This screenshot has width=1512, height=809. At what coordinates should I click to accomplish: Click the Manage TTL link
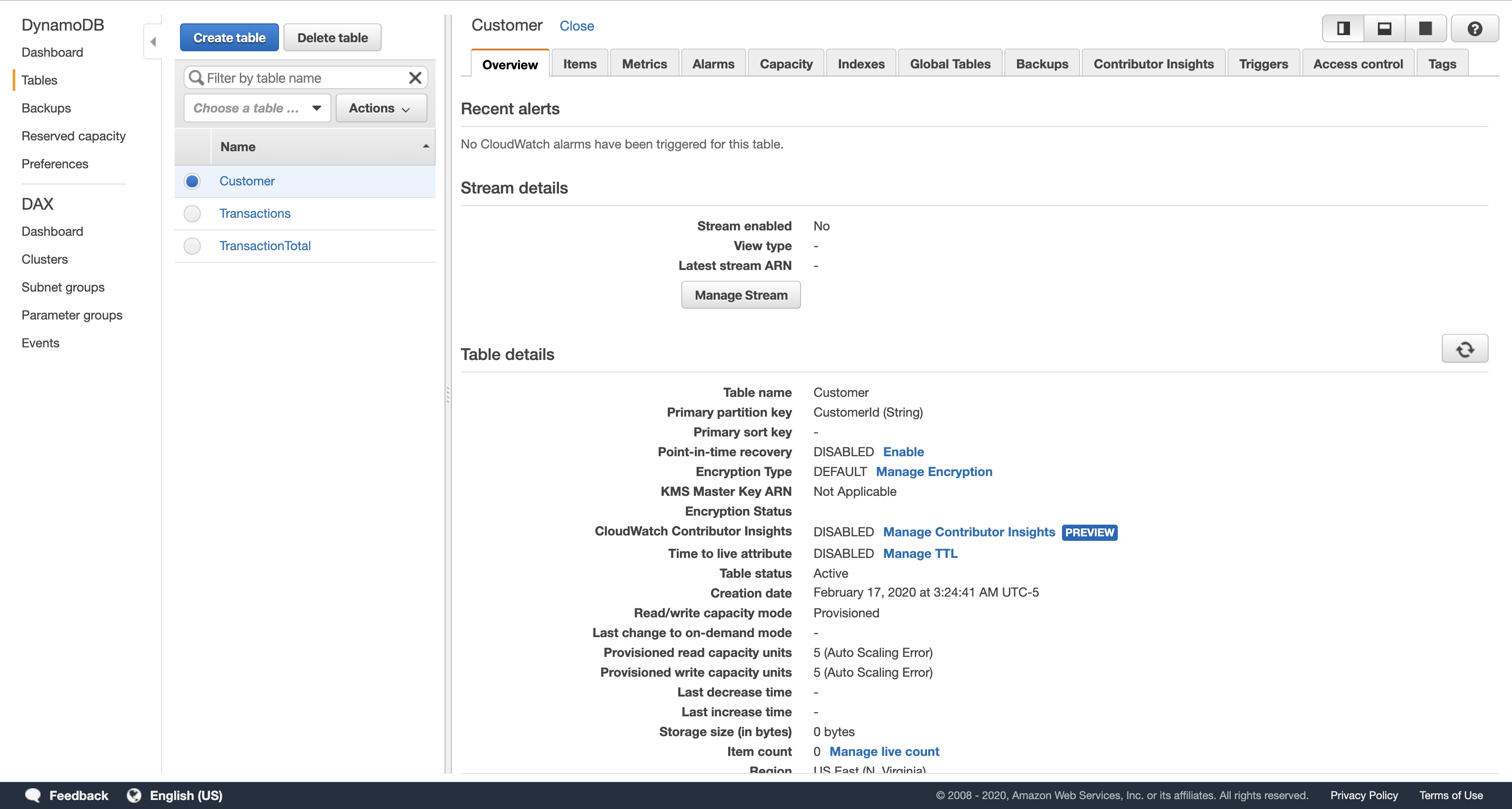tap(920, 553)
